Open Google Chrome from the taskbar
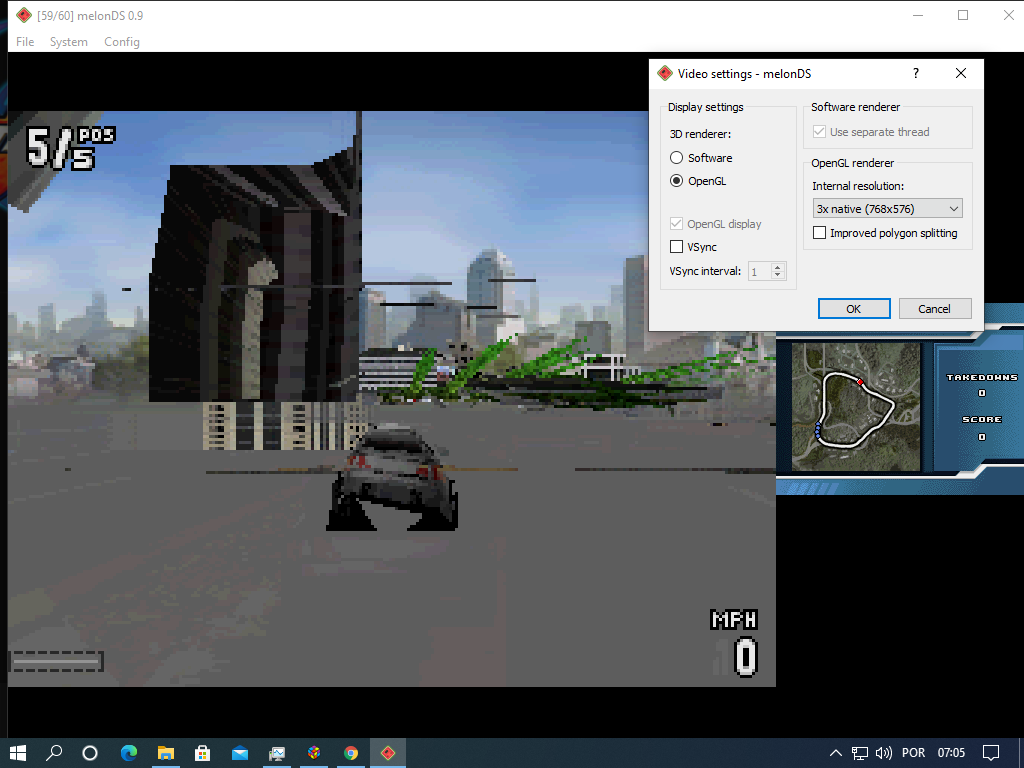 pos(350,752)
